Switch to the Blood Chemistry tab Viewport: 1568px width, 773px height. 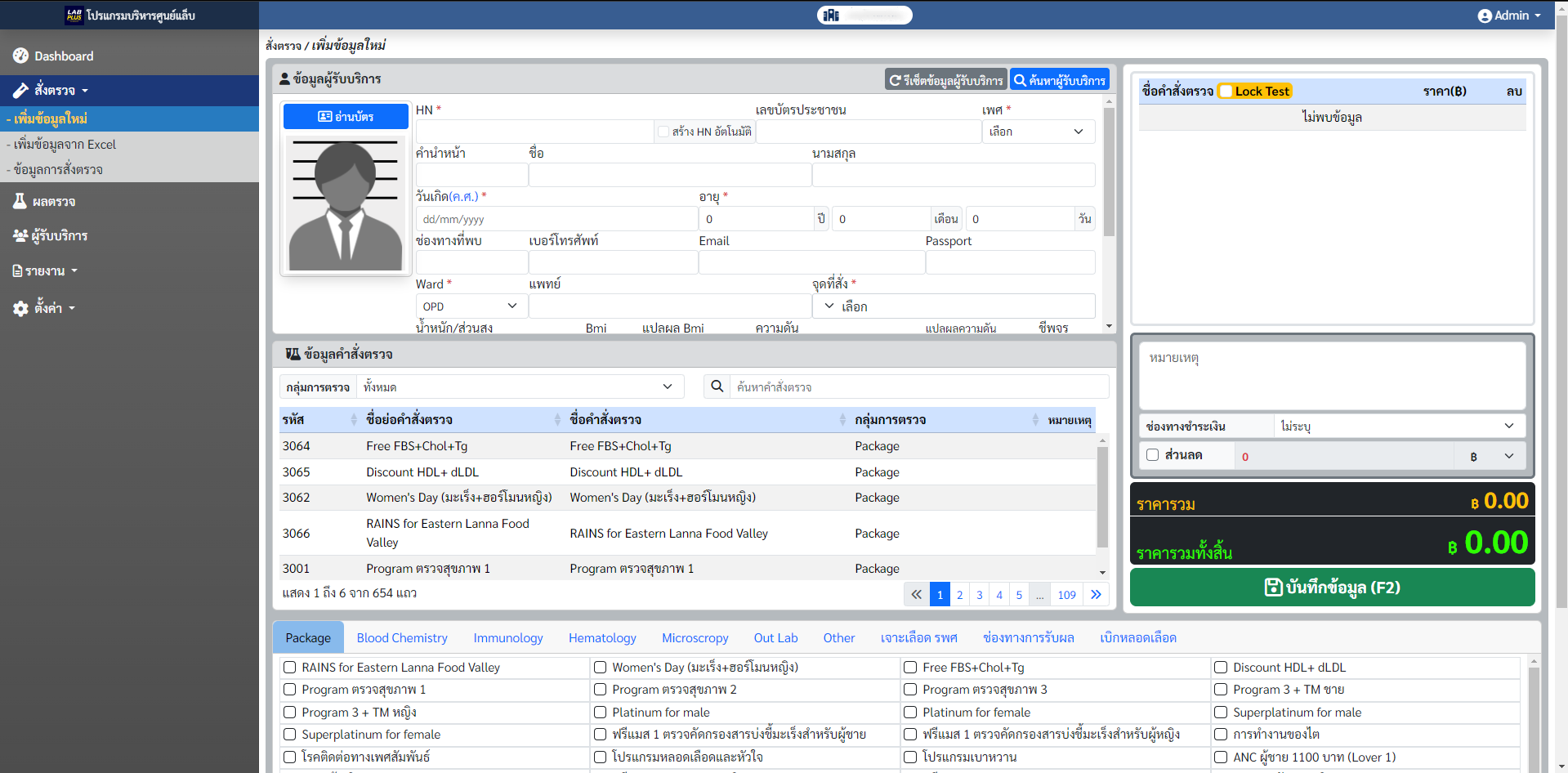(402, 637)
